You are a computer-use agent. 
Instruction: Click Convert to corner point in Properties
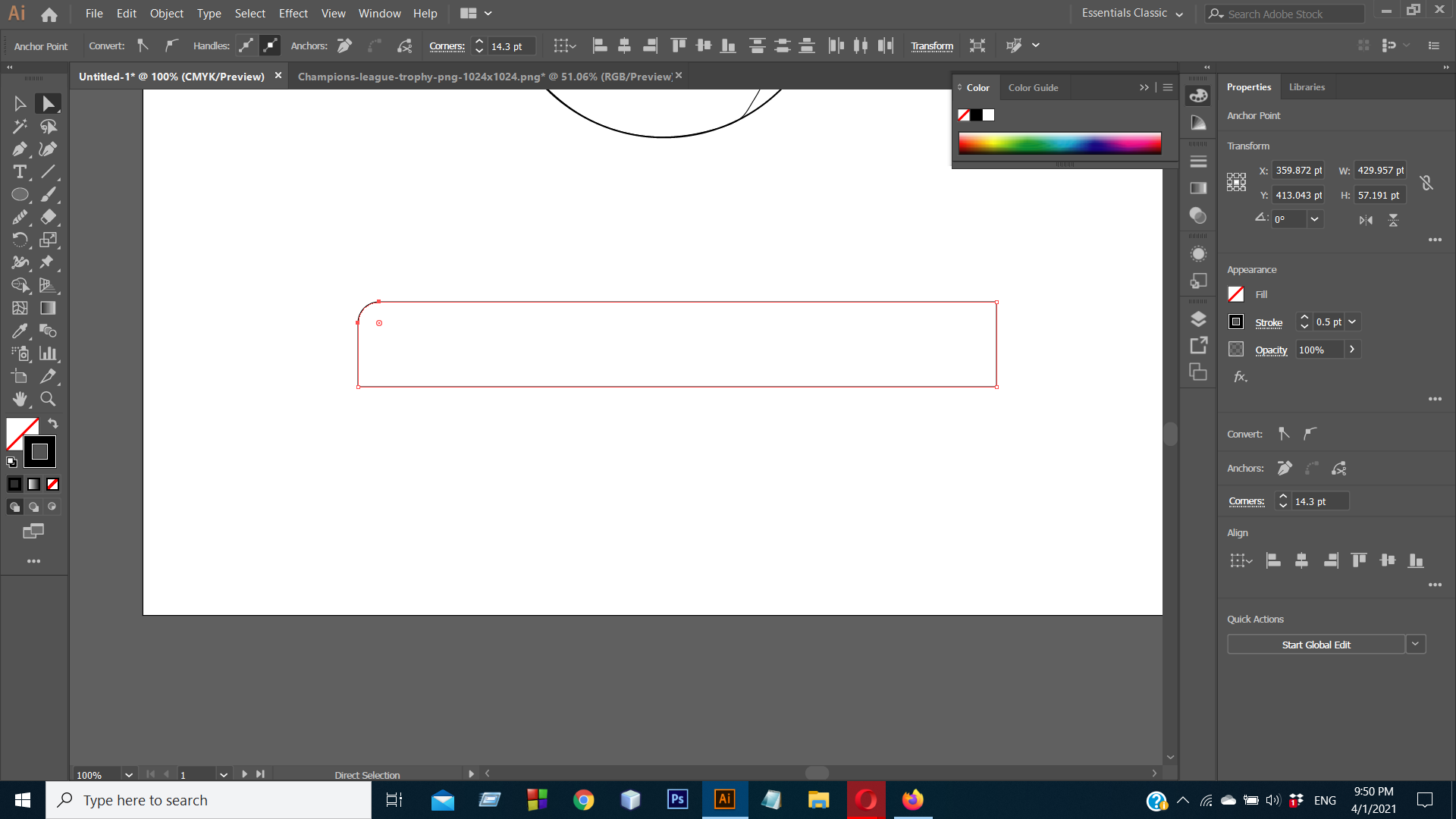(1284, 434)
